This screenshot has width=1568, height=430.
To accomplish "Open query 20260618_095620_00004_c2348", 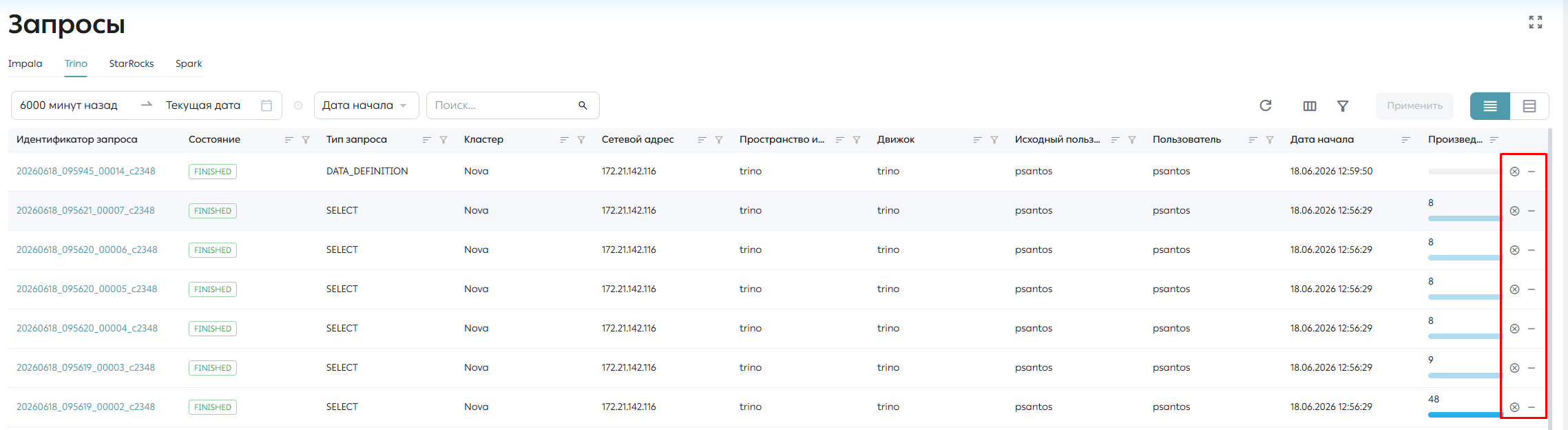I will (x=87, y=328).
